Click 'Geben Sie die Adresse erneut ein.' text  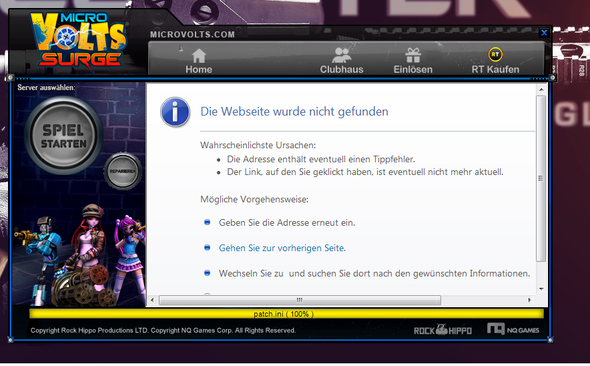click(x=287, y=223)
